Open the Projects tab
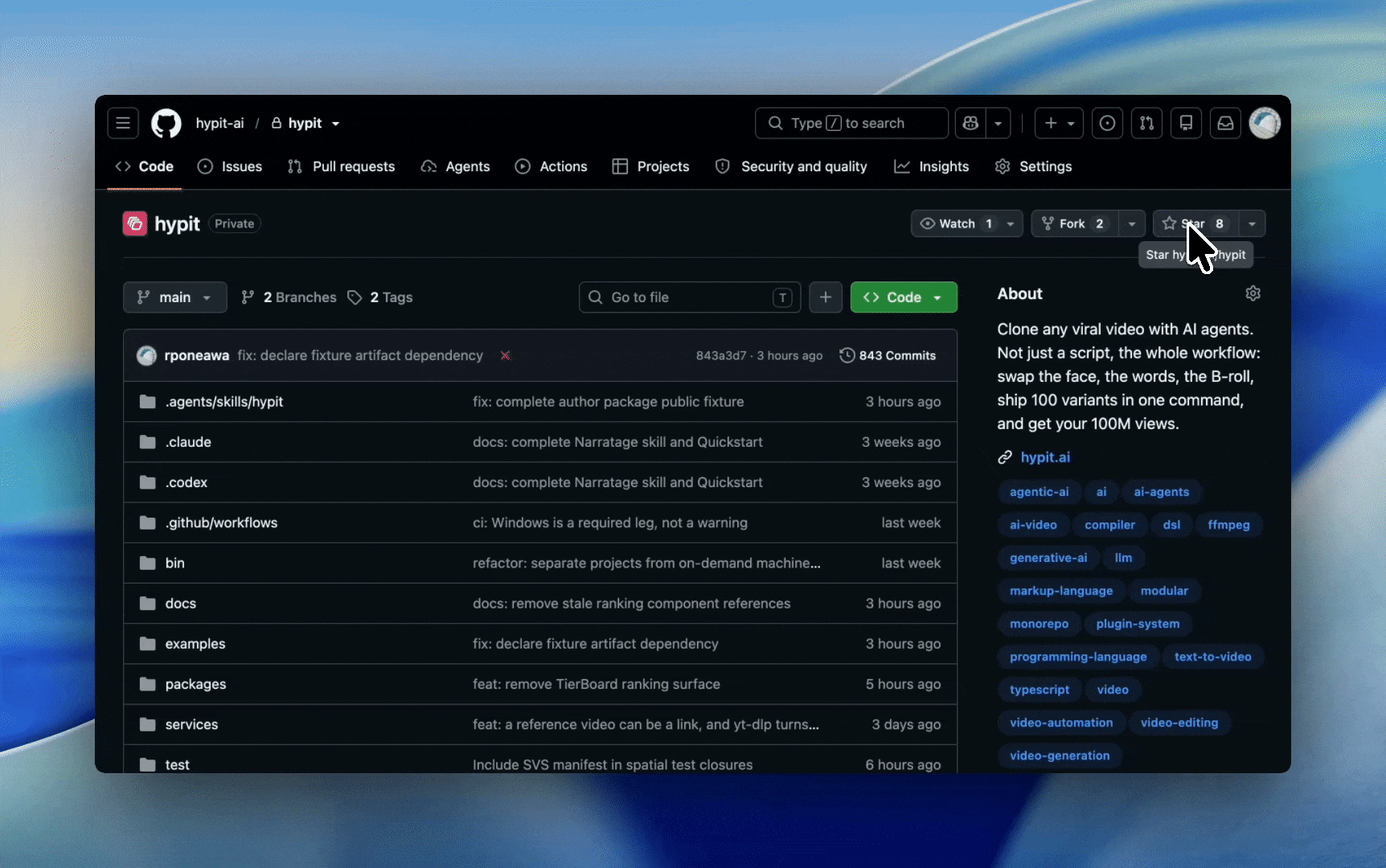This screenshot has width=1386, height=868. click(650, 166)
